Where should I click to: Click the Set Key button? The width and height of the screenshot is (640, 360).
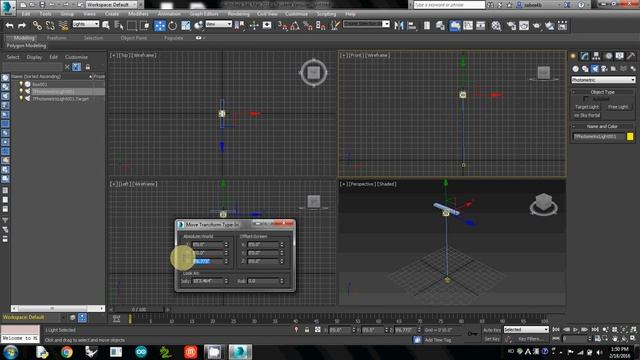(491, 339)
